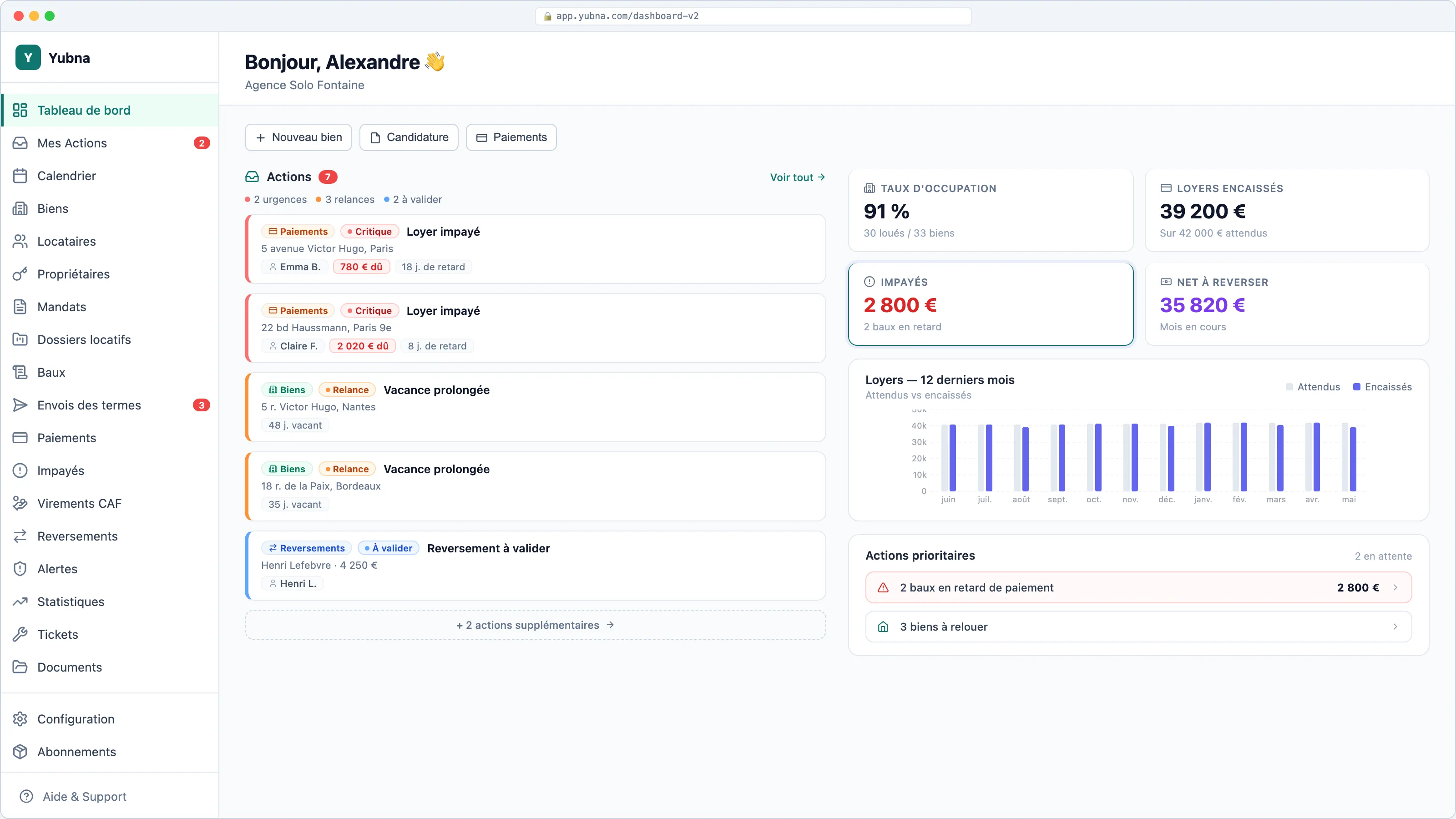The image size is (1456, 819).
Task: Click the Dossiers locatifs folder icon
Action: point(20,340)
